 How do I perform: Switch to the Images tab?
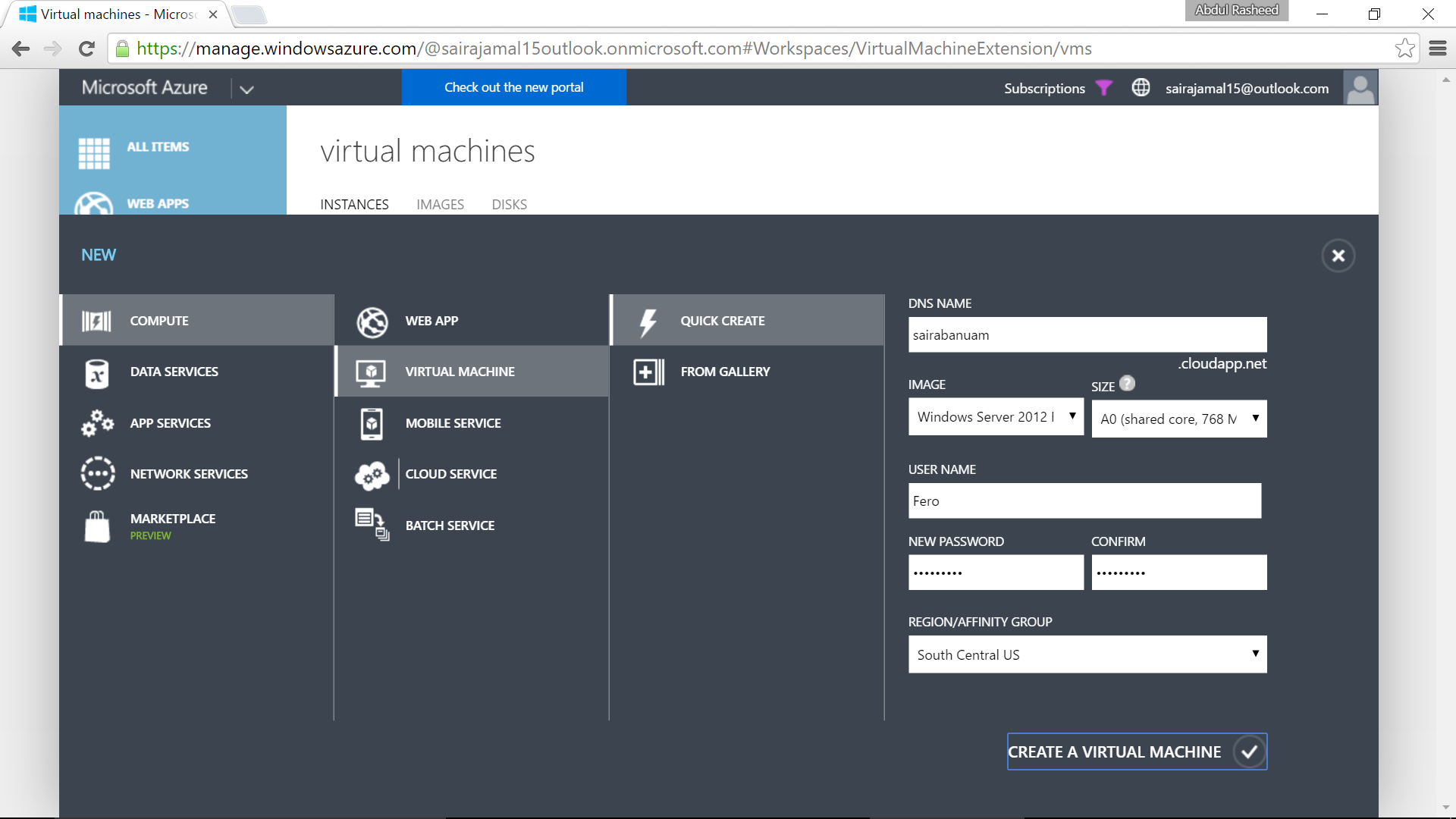(440, 205)
